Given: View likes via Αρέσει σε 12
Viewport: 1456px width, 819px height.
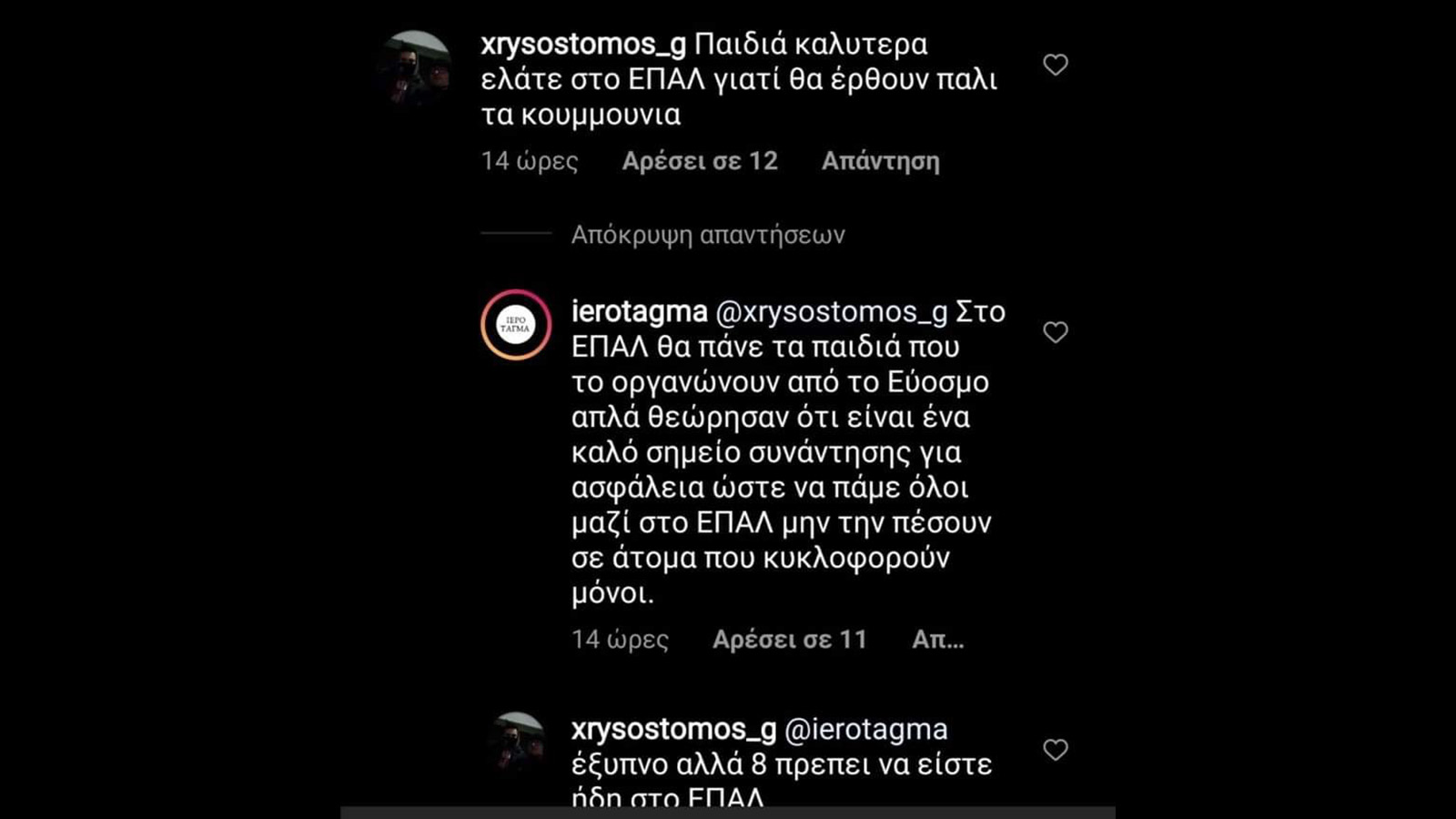Looking at the screenshot, I should point(701,161).
